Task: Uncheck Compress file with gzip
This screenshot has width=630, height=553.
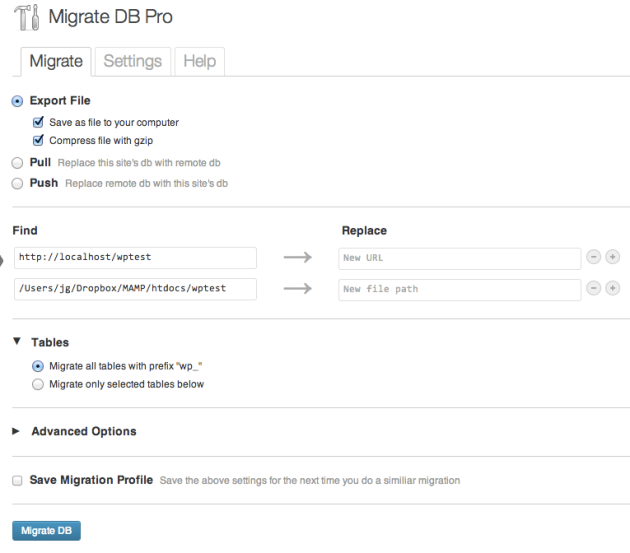Action: [x=38, y=140]
